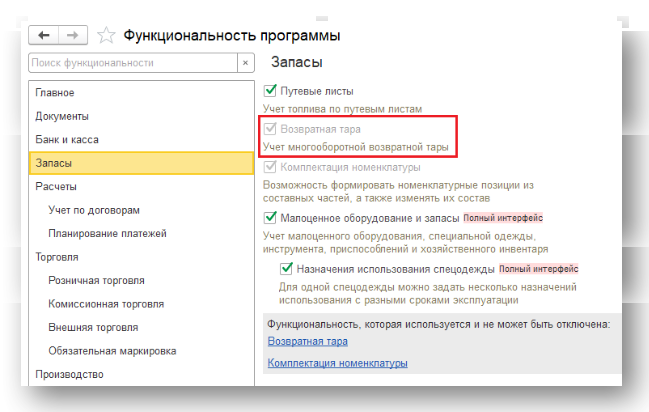
Task: Open Учет по договорам subsection
Action: pos(141,210)
